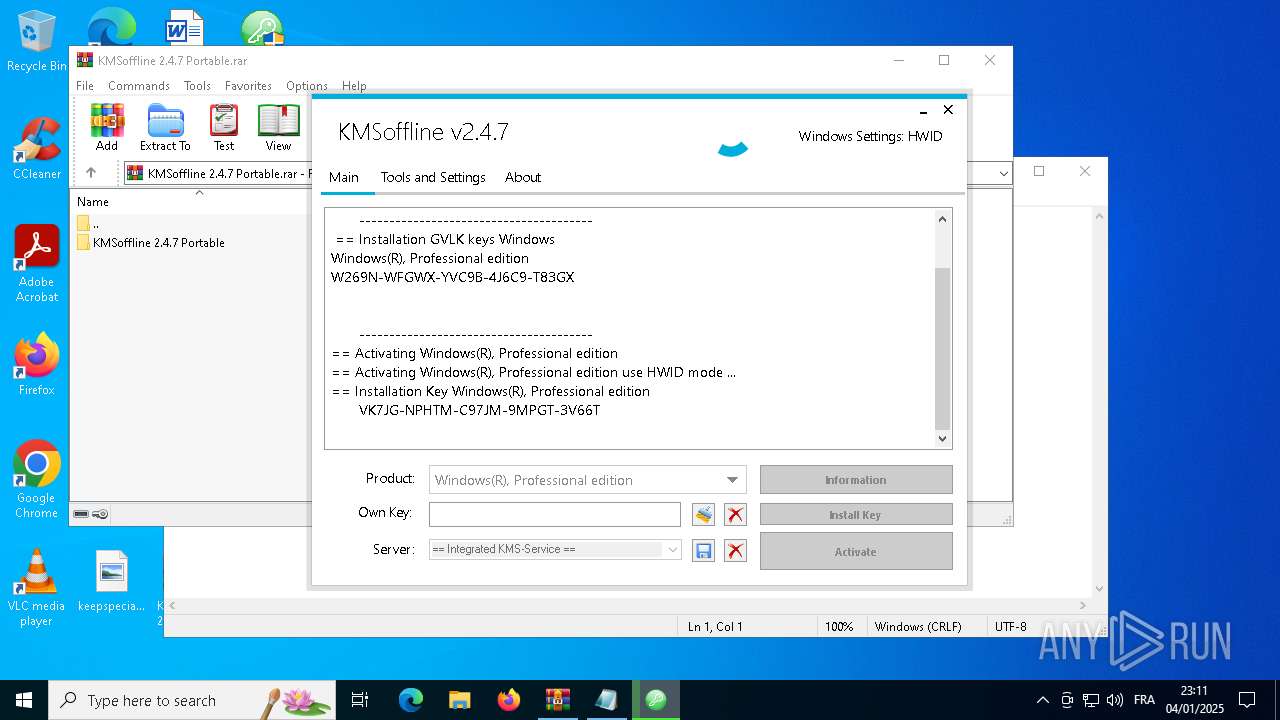Switch to the Main tab

[344, 177]
